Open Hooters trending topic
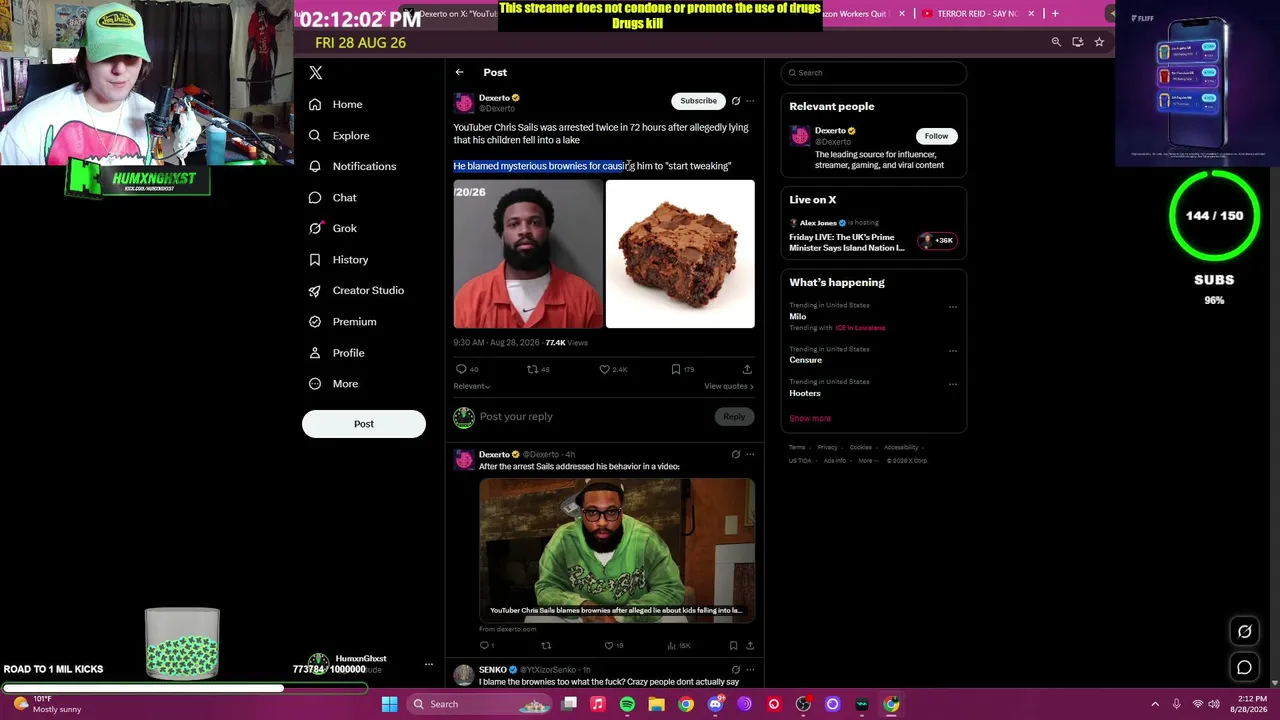The width and height of the screenshot is (1280, 720). pos(805,393)
